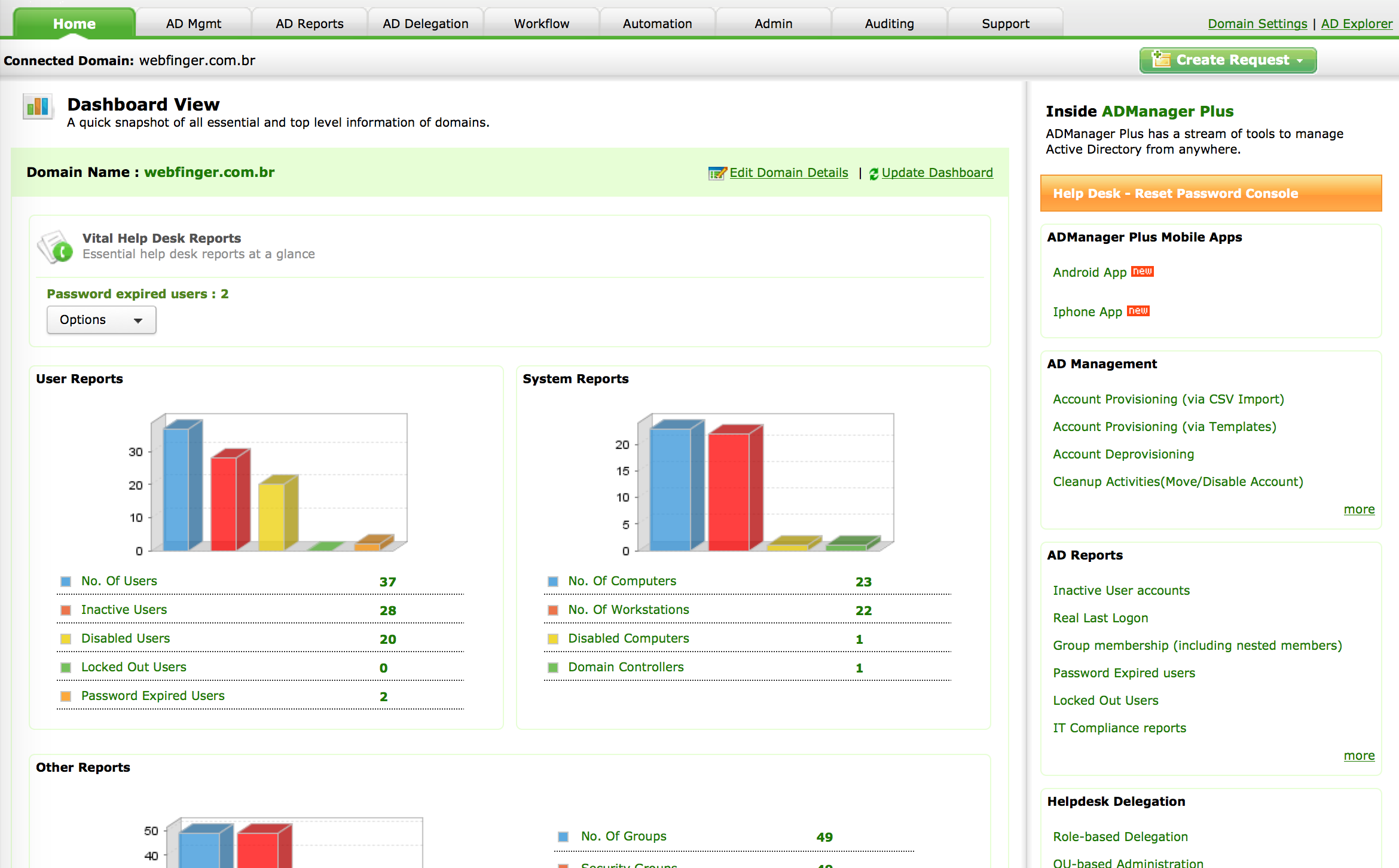Open Group membership (including nested members)
The width and height of the screenshot is (1399, 868).
[1197, 646]
